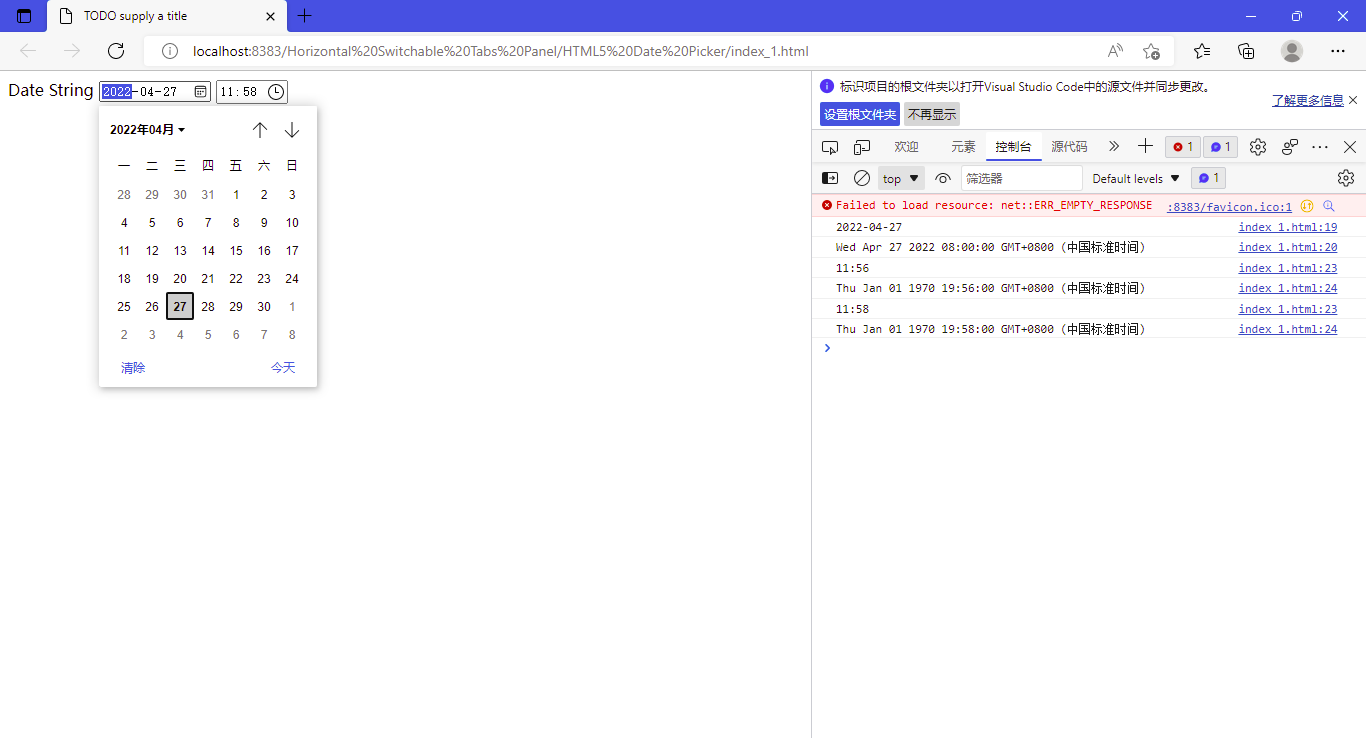Select the inspect element tool in DevTools
The image size is (1366, 738).
830,146
